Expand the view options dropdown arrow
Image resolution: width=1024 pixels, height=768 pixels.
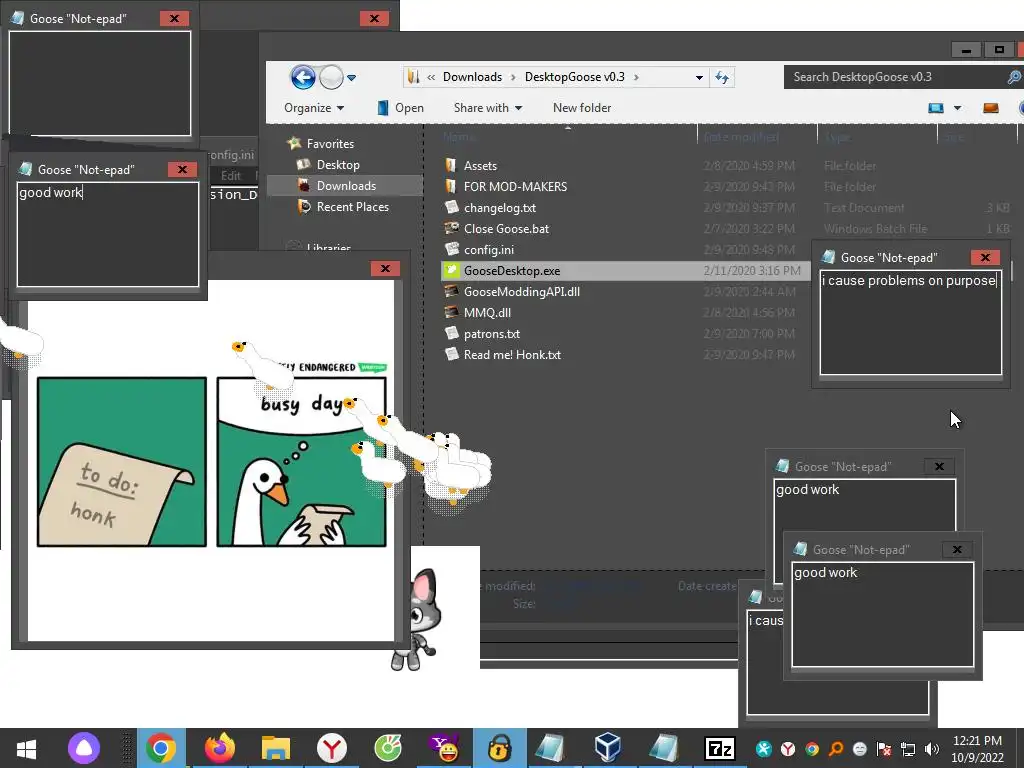click(957, 108)
